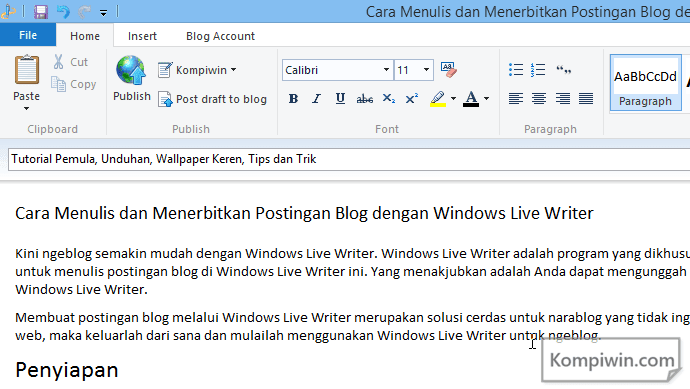Toggle Strikethrough formatting
The image size is (690, 389).
pos(364,99)
